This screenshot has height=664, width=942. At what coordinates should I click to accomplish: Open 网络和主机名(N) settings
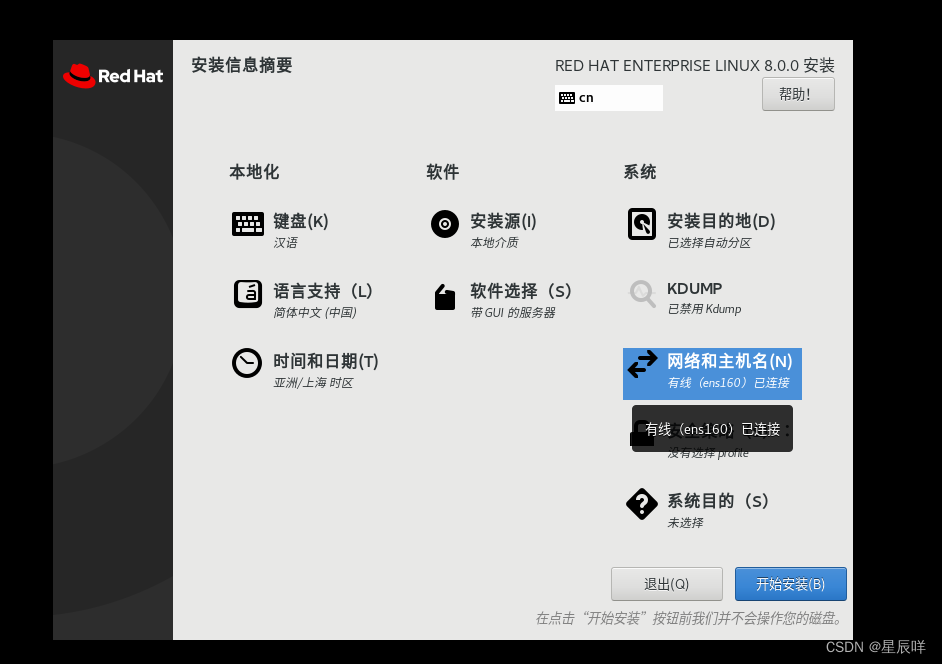tap(730, 361)
